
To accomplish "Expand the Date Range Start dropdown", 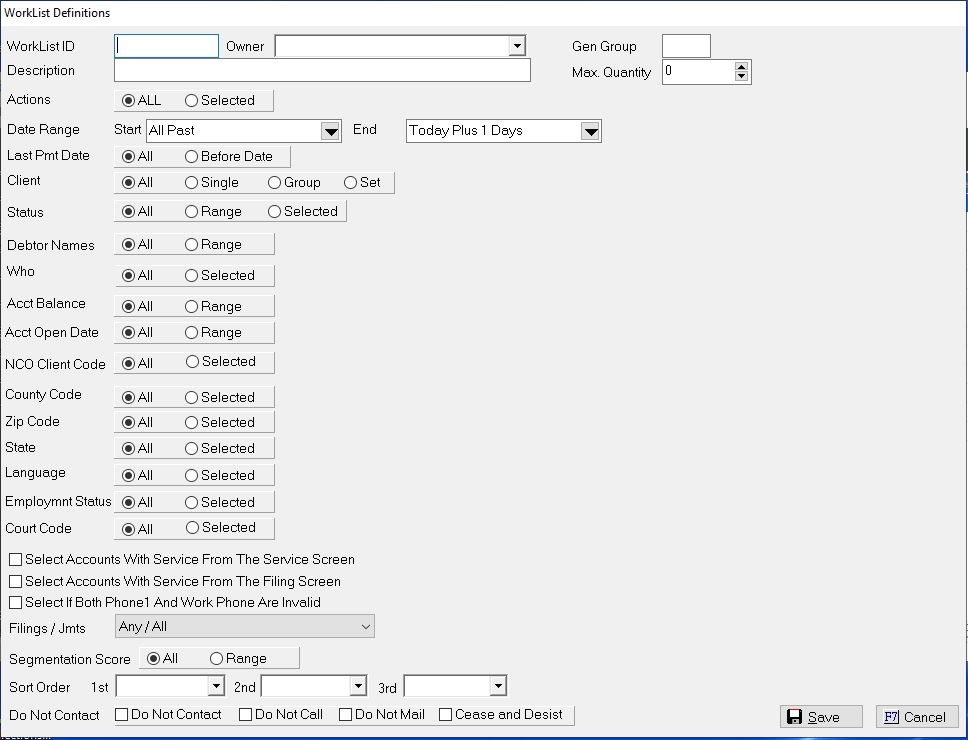I will (x=331, y=131).
